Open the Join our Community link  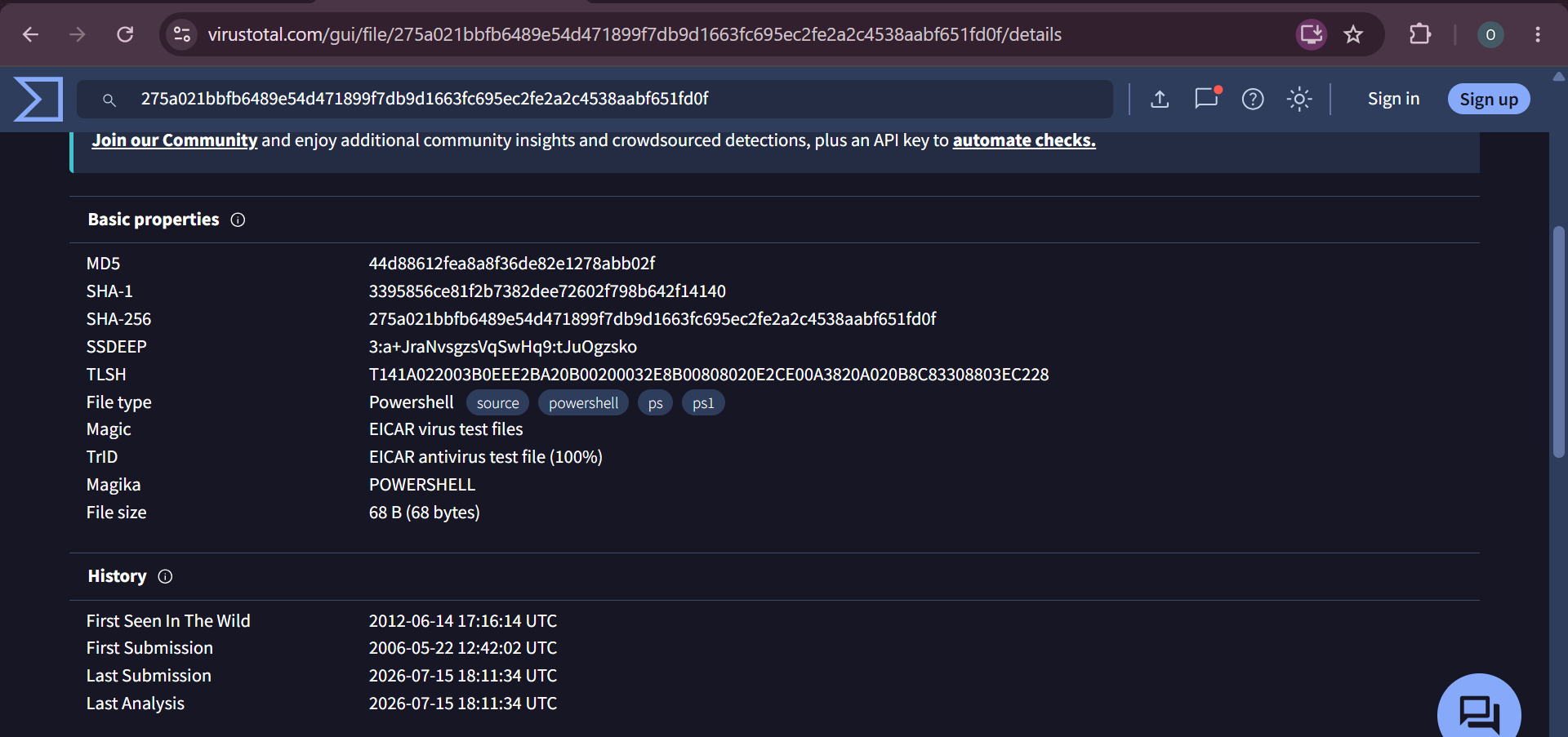[x=175, y=140]
